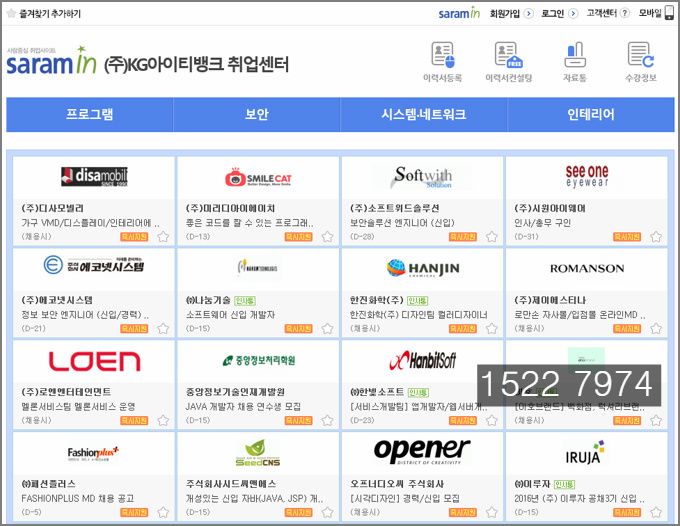Click 즉시지원 for 한진화학 posting
680x526 pixels.
[463, 329]
